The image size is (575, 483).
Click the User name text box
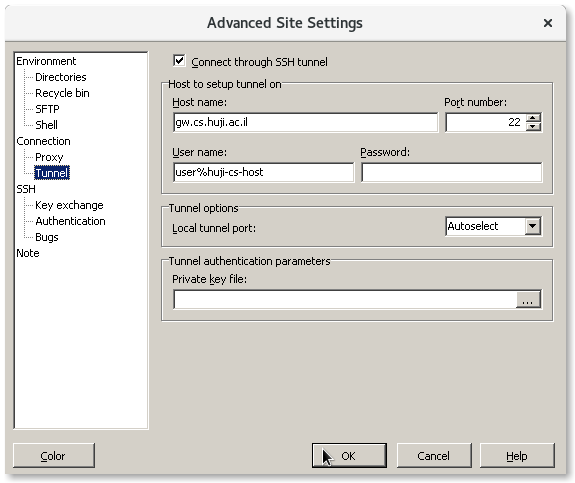point(264,172)
